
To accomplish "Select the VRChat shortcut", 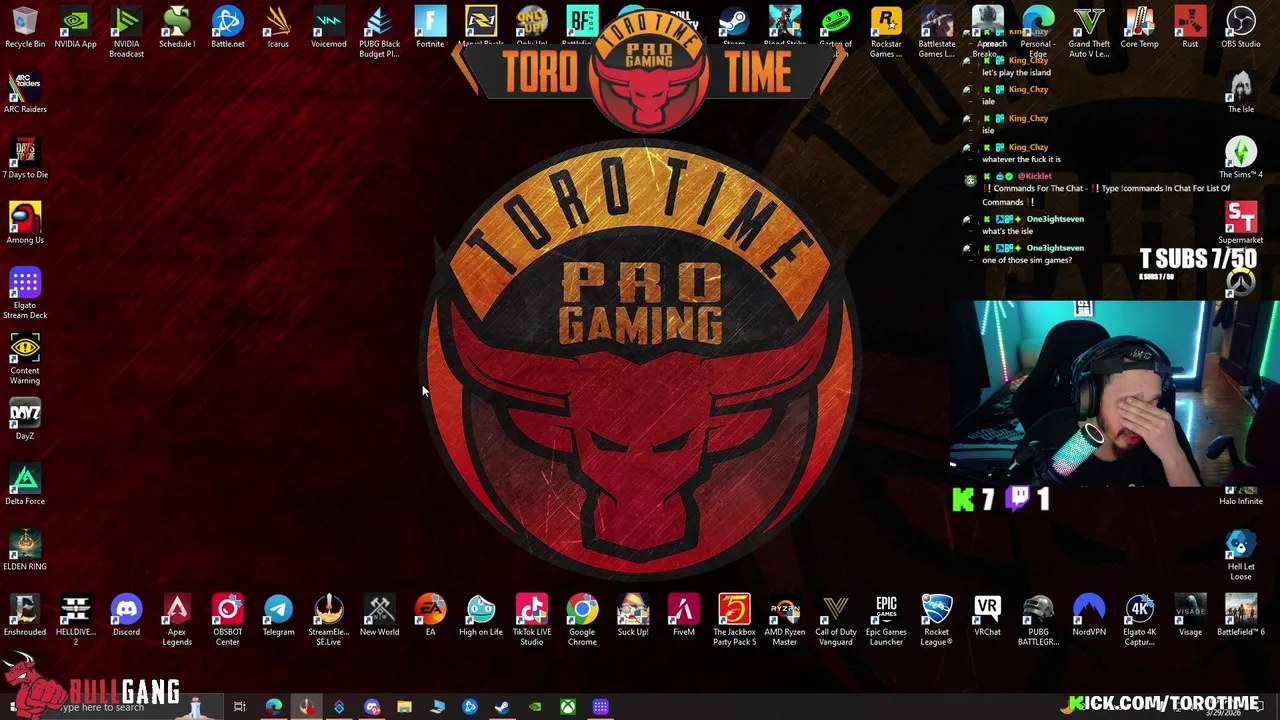I will [987, 616].
